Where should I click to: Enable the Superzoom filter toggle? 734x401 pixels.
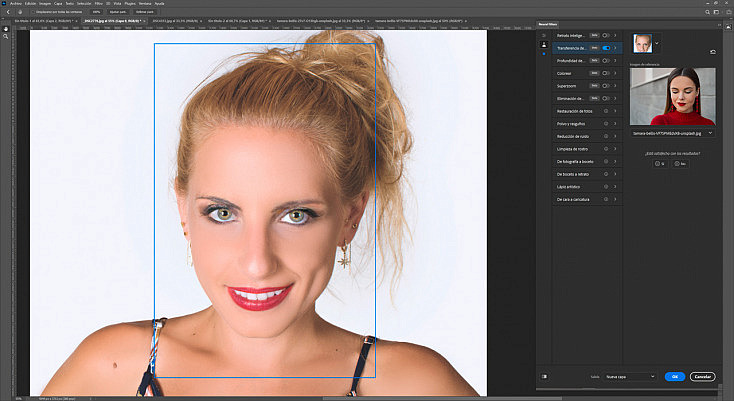click(x=606, y=86)
